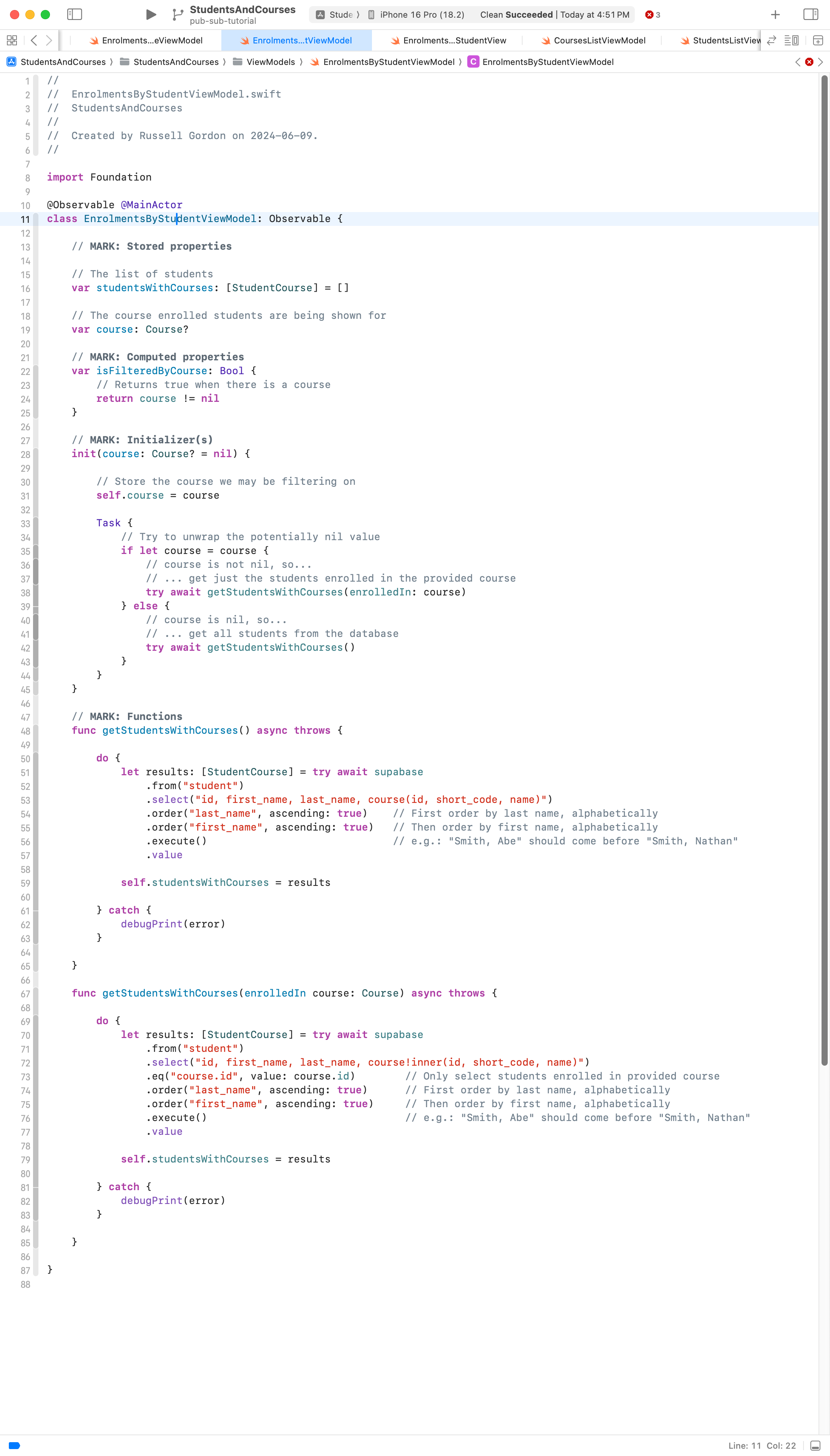The height and width of the screenshot is (1456, 830).
Task: Expand the ViewModels breadcrumb folder
Action: point(270,62)
